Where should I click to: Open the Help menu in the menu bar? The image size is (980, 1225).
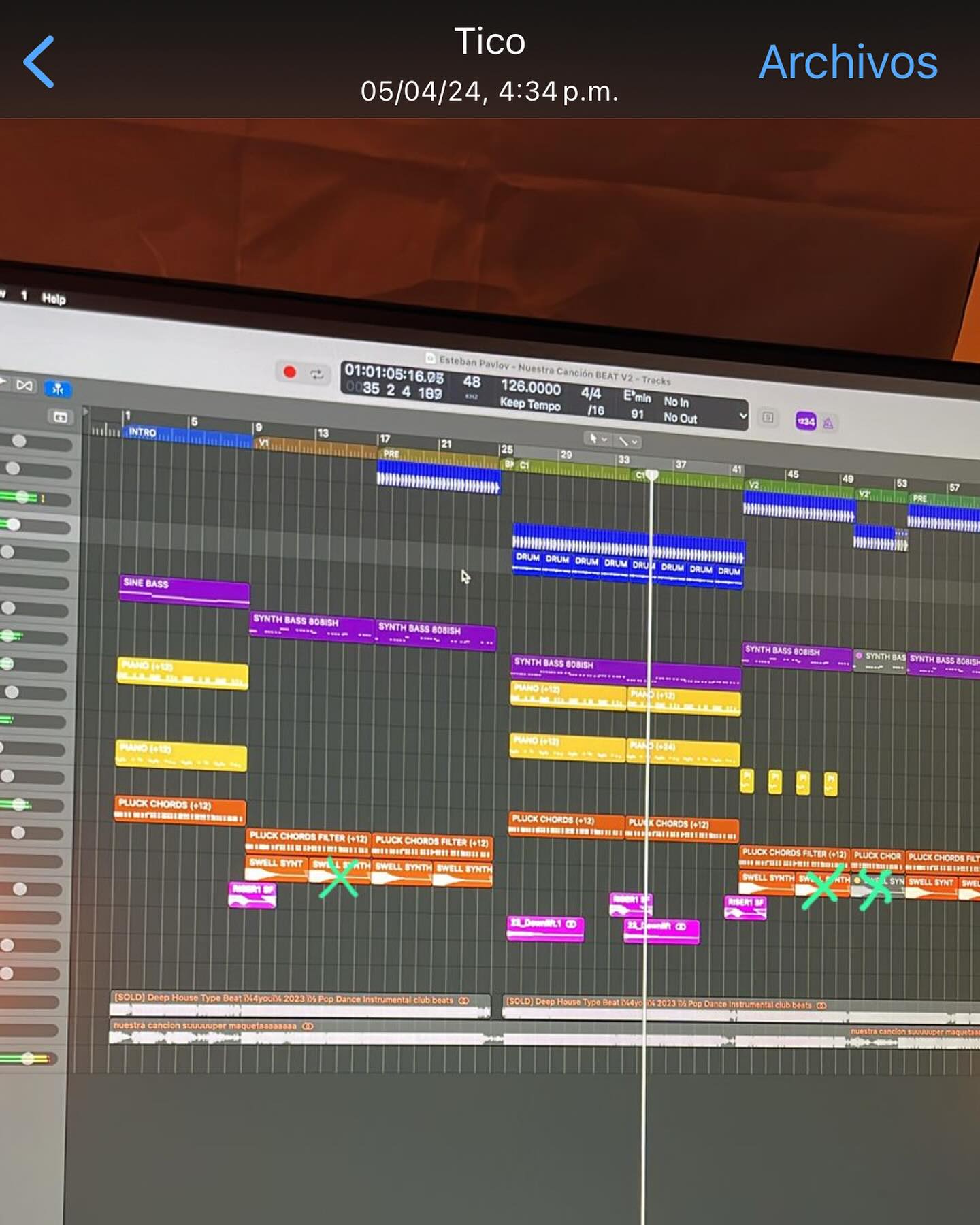(54, 299)
